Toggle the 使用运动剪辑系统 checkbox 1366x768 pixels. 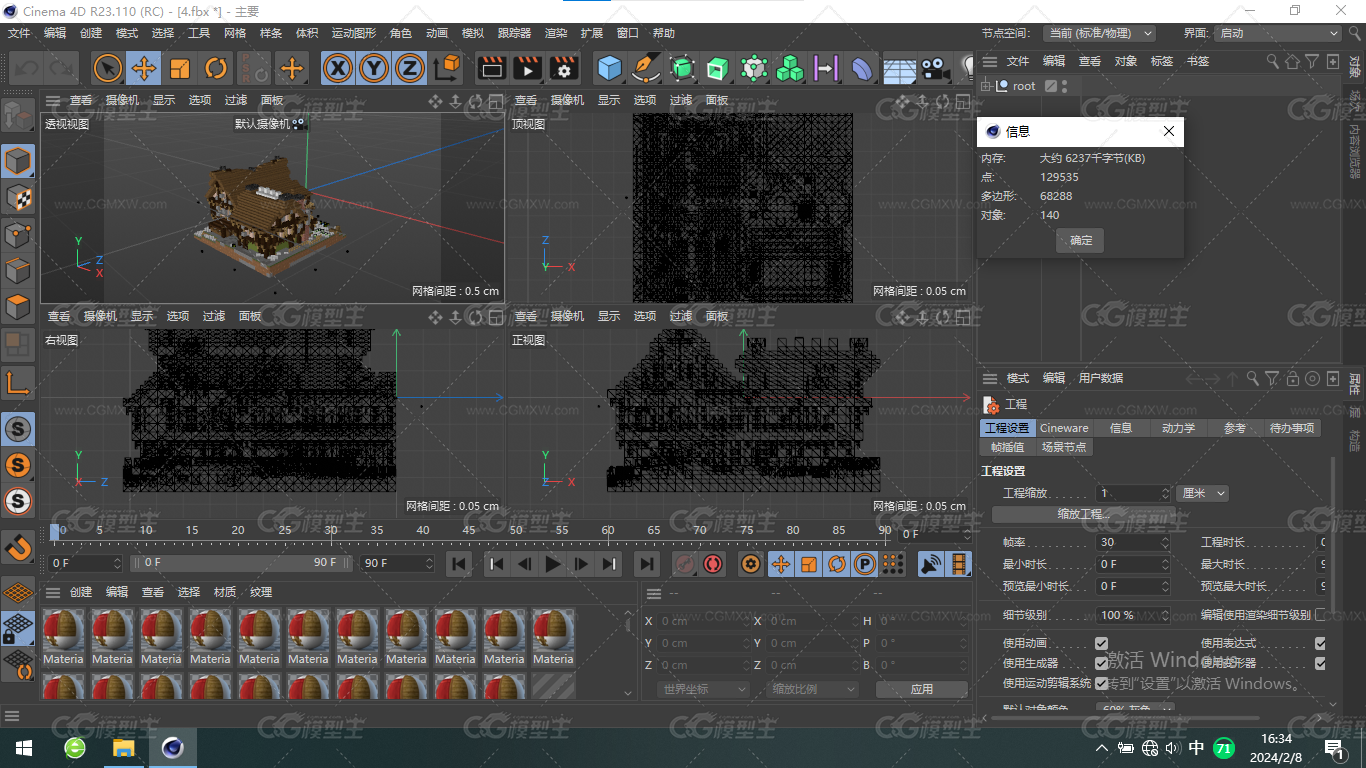[1101, 684]
